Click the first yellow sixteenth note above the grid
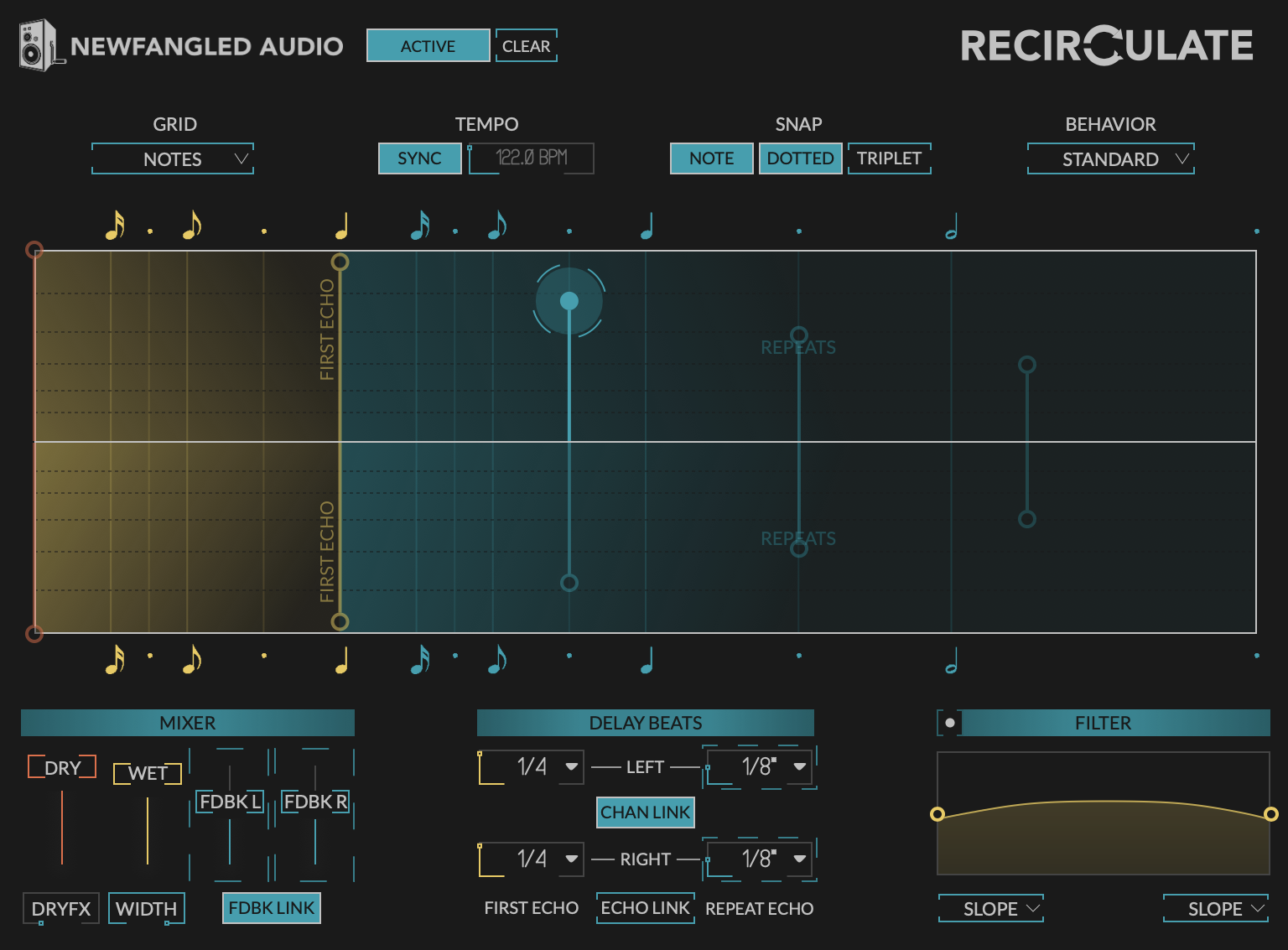 (115, 226)
